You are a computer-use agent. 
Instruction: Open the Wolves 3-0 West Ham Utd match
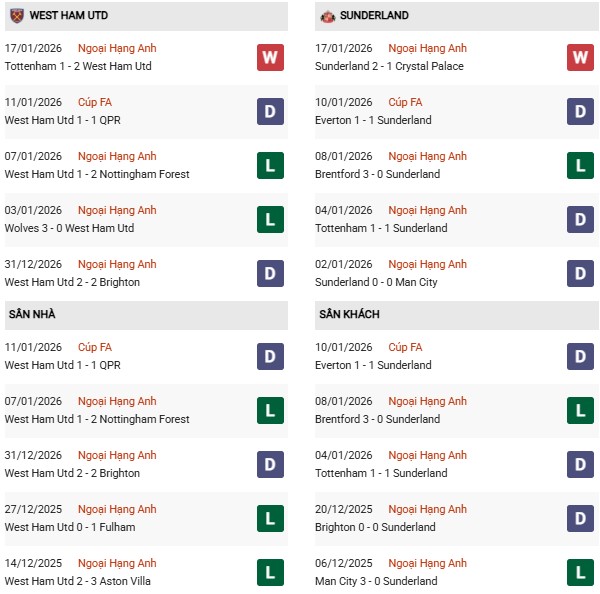[x=68, y=228]
